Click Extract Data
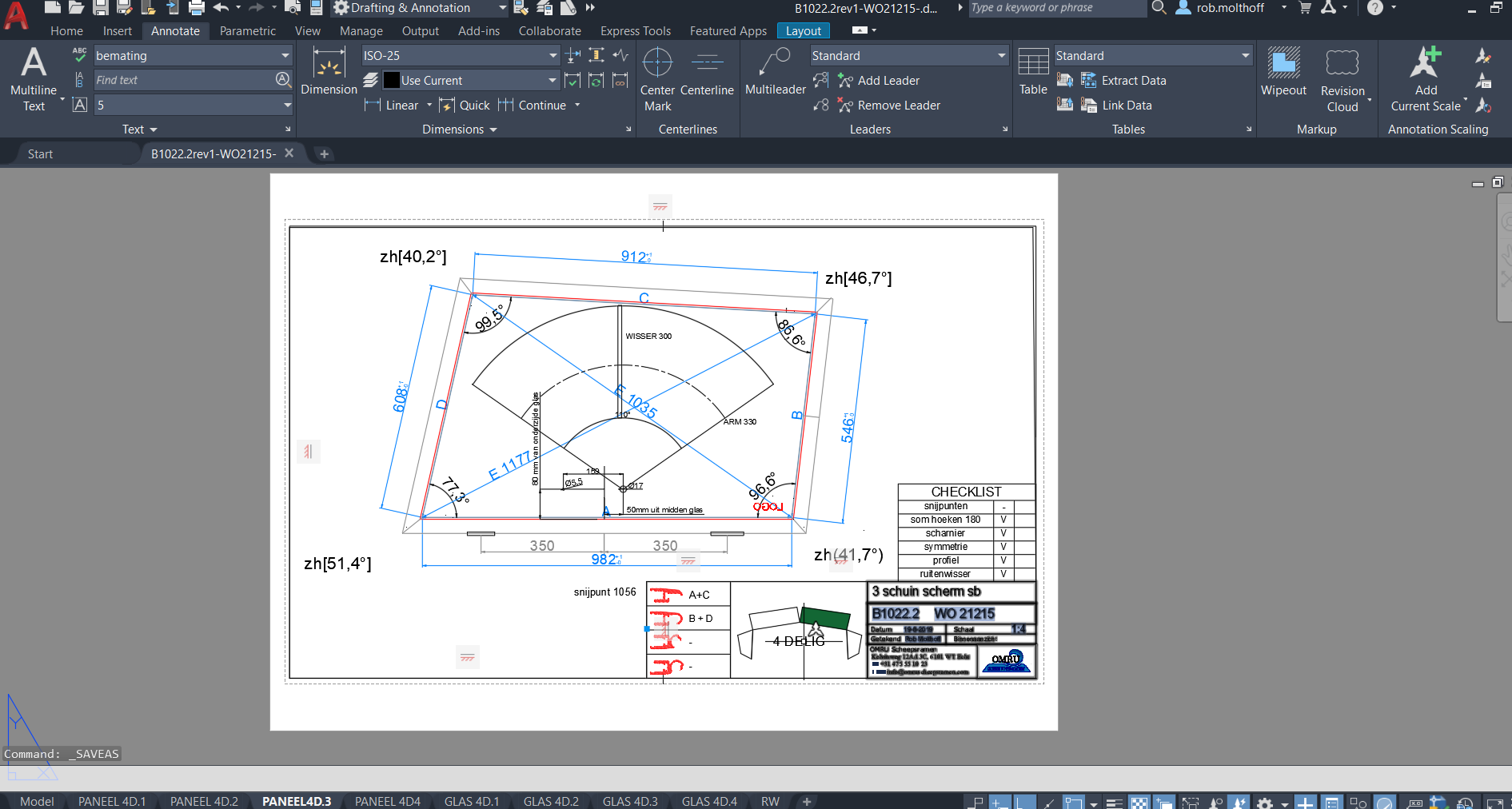1512x809 pixels. pyautogui.click(x=1123, y=80)
